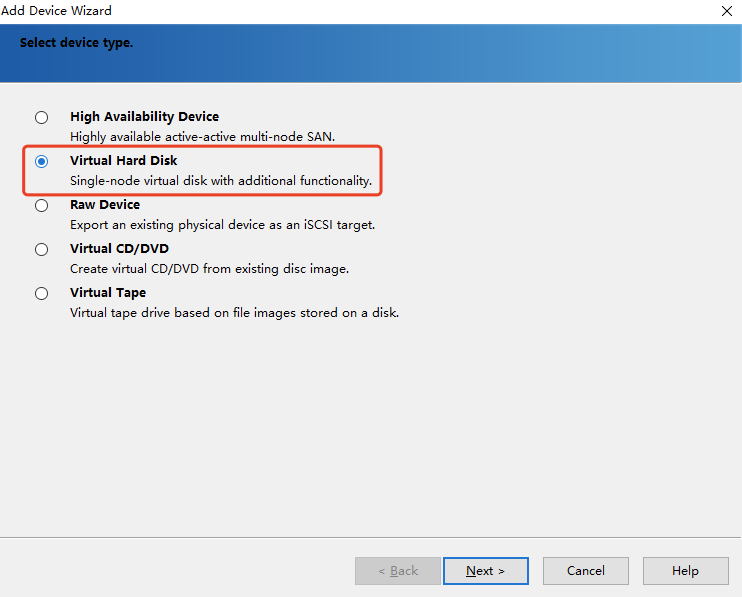Click the Raw Device label text
The height and width of the screenshot is (597, 742).
[105, 204]
